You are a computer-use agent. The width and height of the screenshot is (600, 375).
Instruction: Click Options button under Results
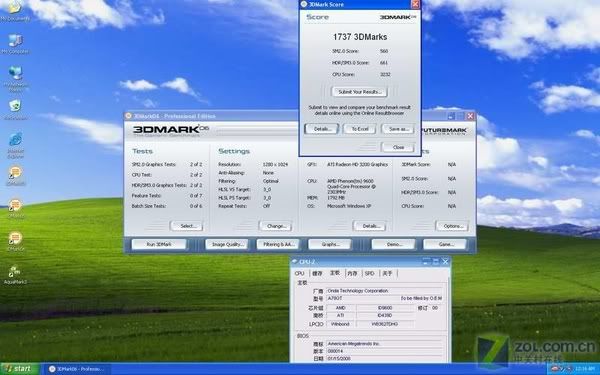pos(452,226)
